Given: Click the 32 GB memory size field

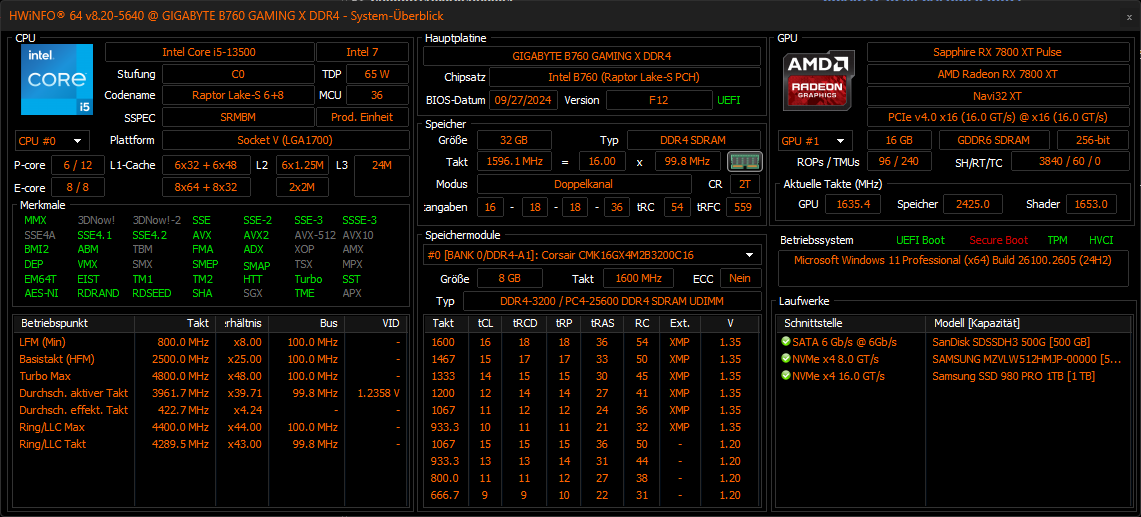Looking at the screenshot, I should point(514,140).
